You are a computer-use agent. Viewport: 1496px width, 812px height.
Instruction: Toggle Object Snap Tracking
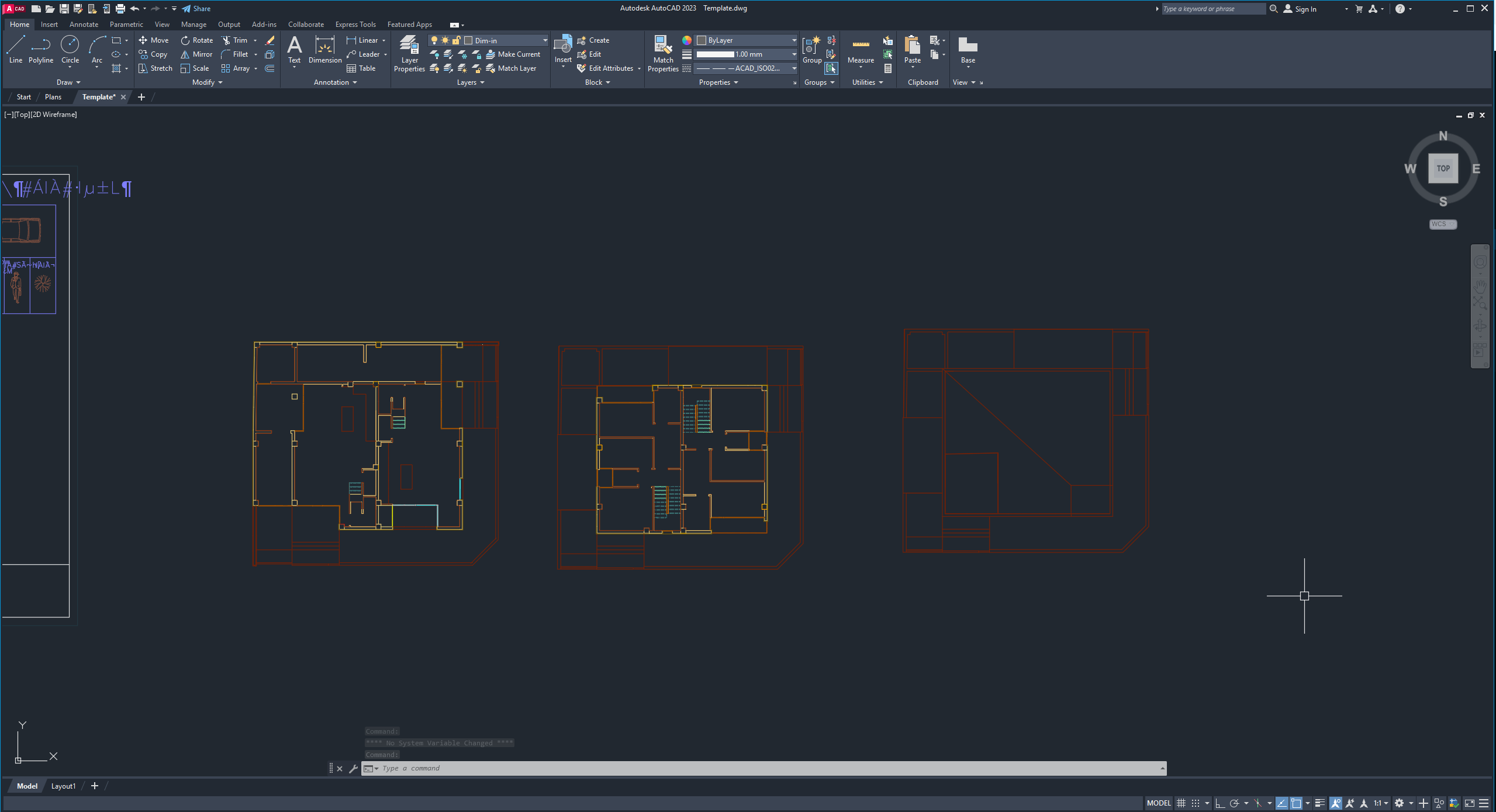pos(1281,803)
